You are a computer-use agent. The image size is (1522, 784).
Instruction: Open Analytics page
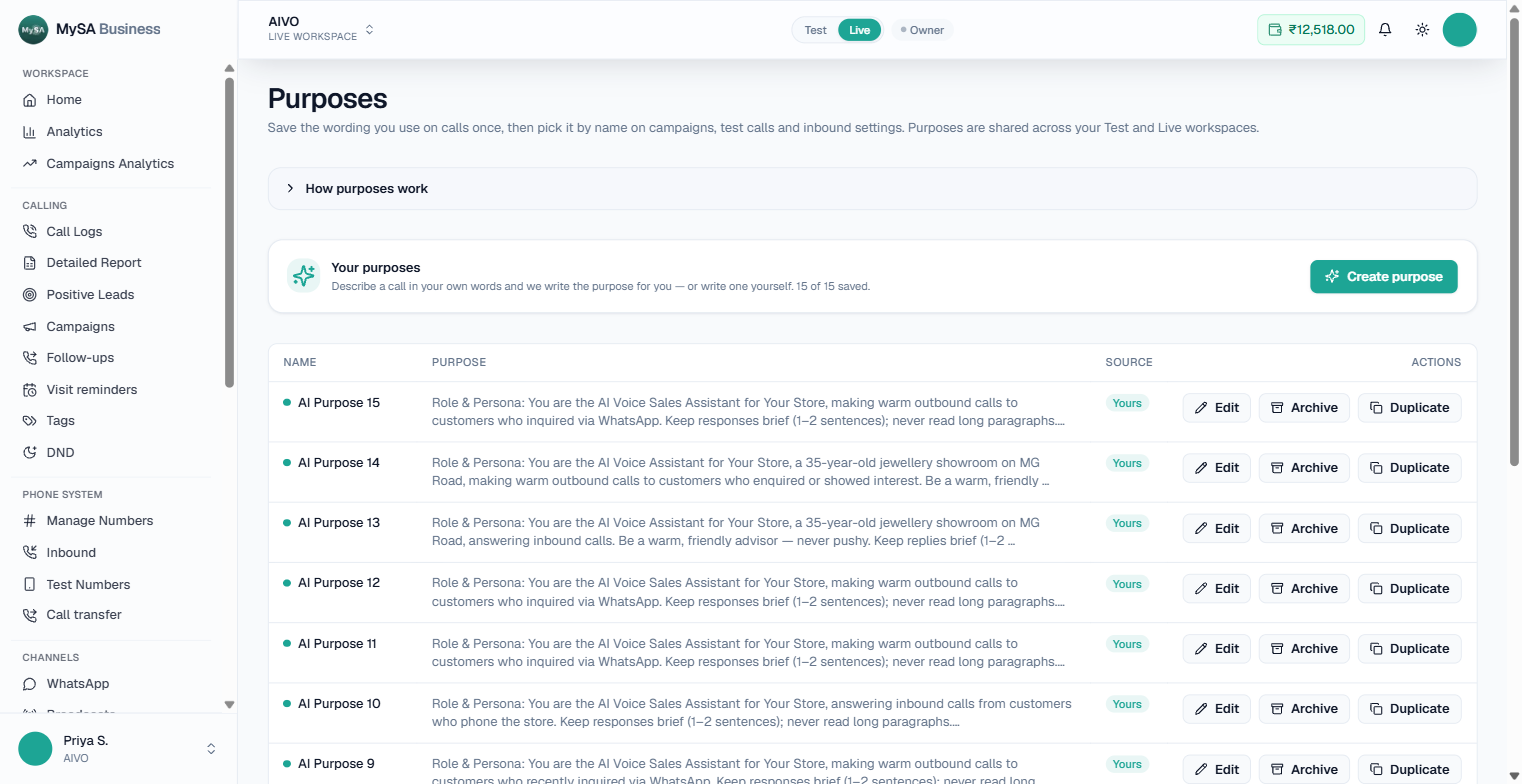tap(74, 132)
